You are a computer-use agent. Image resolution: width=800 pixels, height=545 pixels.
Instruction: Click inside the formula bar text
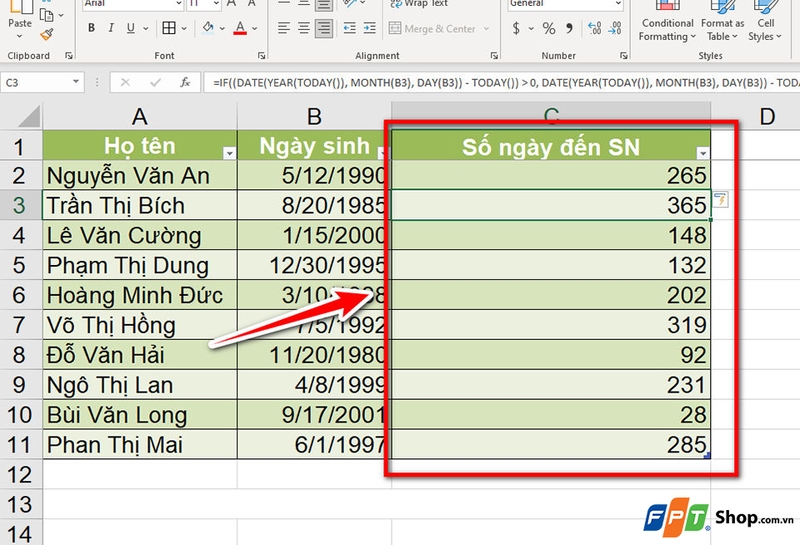502,82
